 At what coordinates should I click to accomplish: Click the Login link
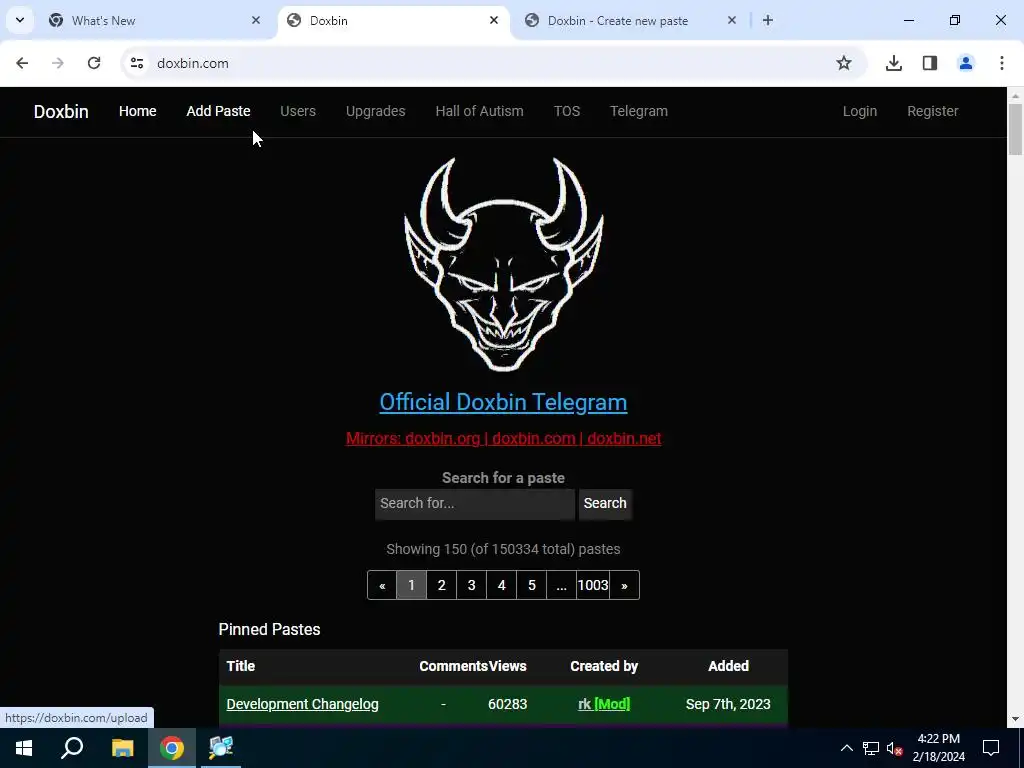(x=859, y=111)
